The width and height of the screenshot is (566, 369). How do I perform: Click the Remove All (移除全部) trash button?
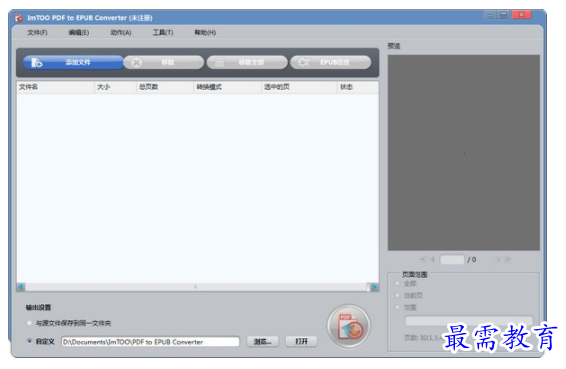pyautogui.click(x=247, y=62)
